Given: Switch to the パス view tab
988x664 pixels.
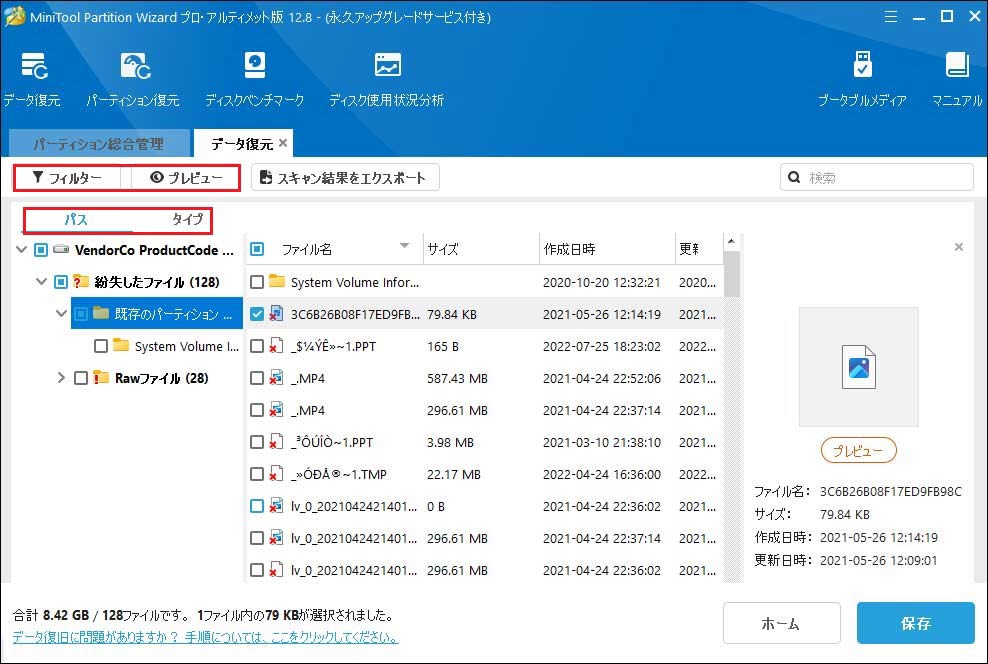Looking at the screenshot, I should (x=76, y=219).
